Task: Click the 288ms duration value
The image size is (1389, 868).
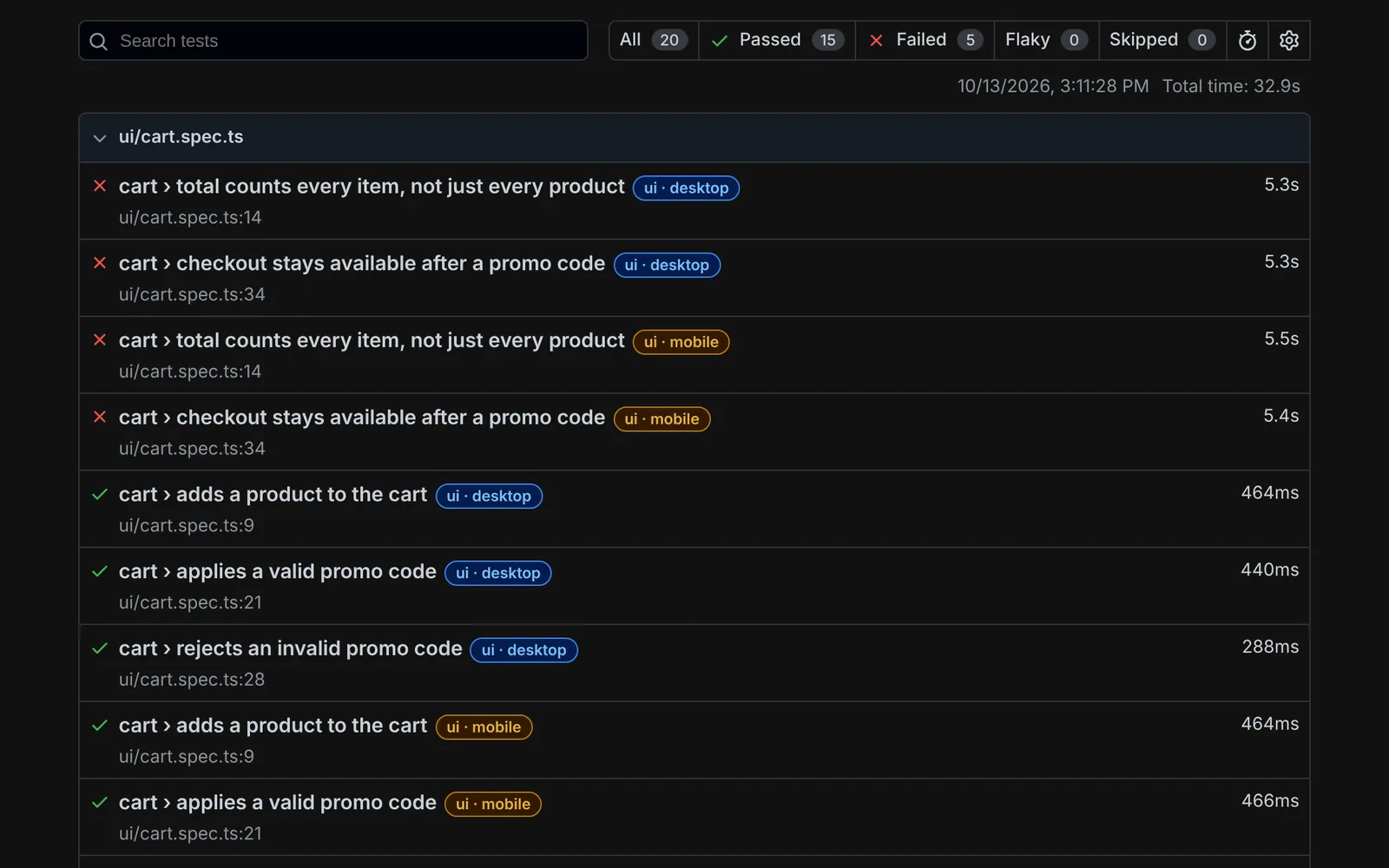Action: click(x=1271, y=647)
